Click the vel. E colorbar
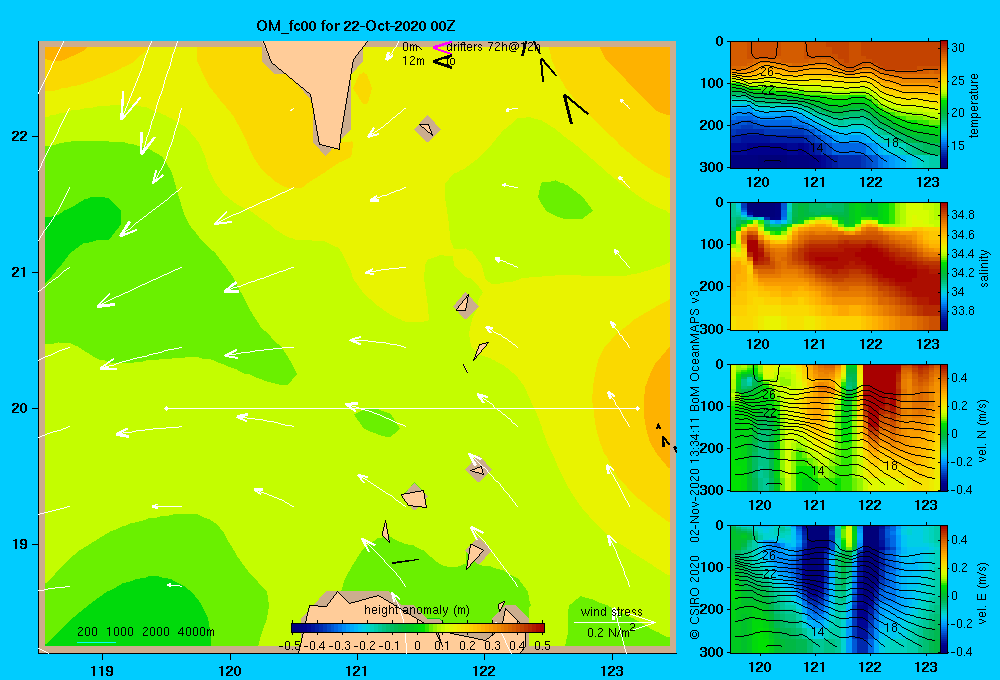1000x680 pixels. 944,589
